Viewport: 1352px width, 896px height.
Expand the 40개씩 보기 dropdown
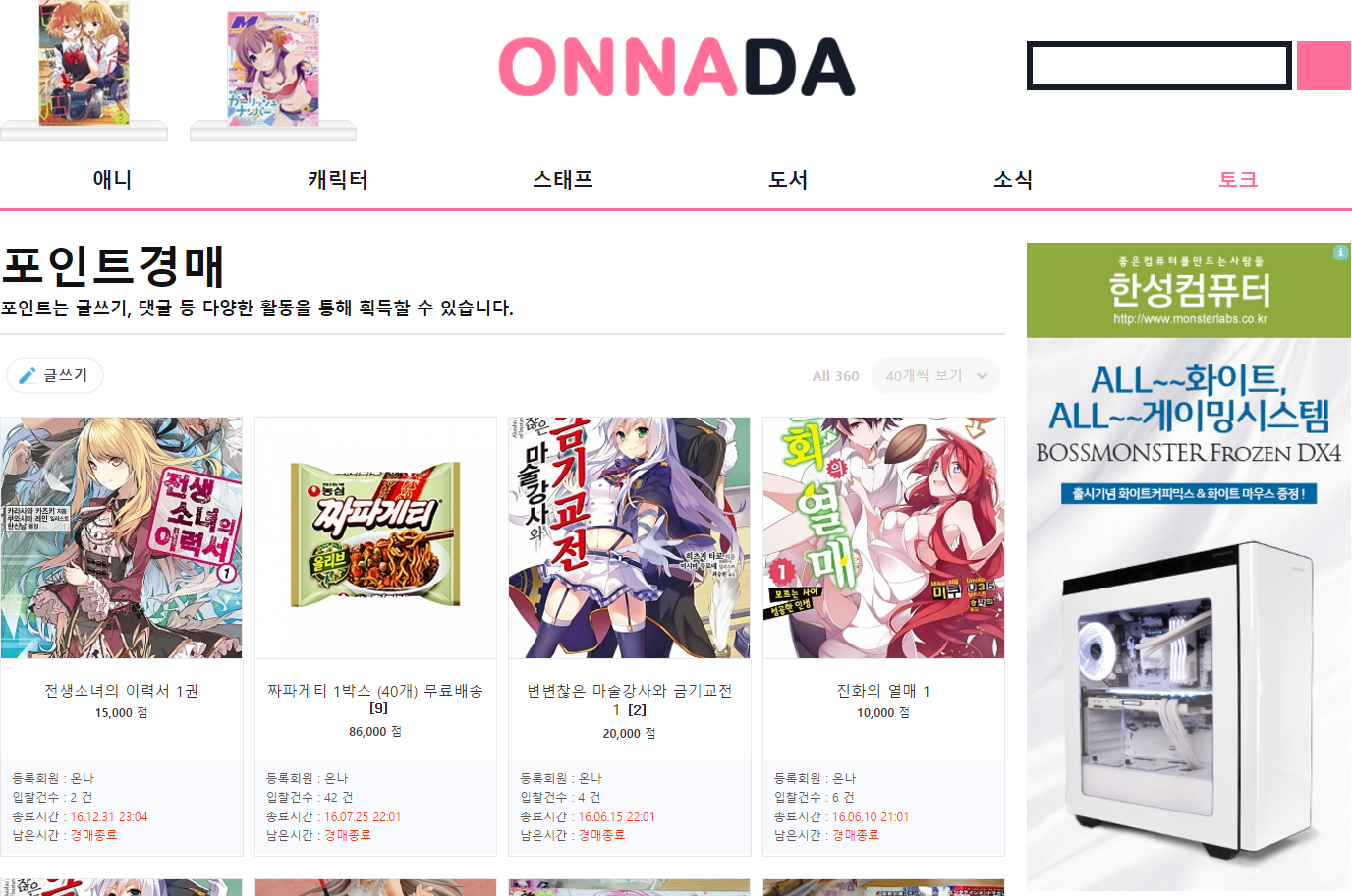pos(934,375)
